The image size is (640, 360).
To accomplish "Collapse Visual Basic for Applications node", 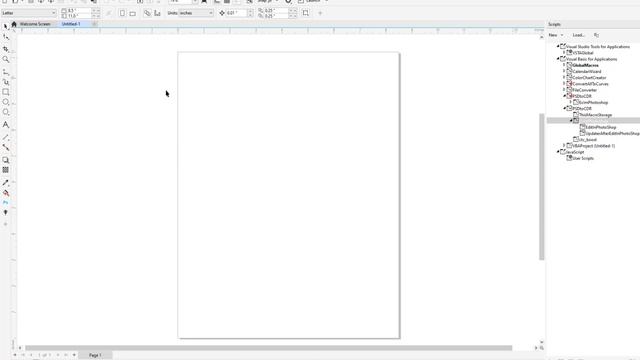I will coord(558,59).
